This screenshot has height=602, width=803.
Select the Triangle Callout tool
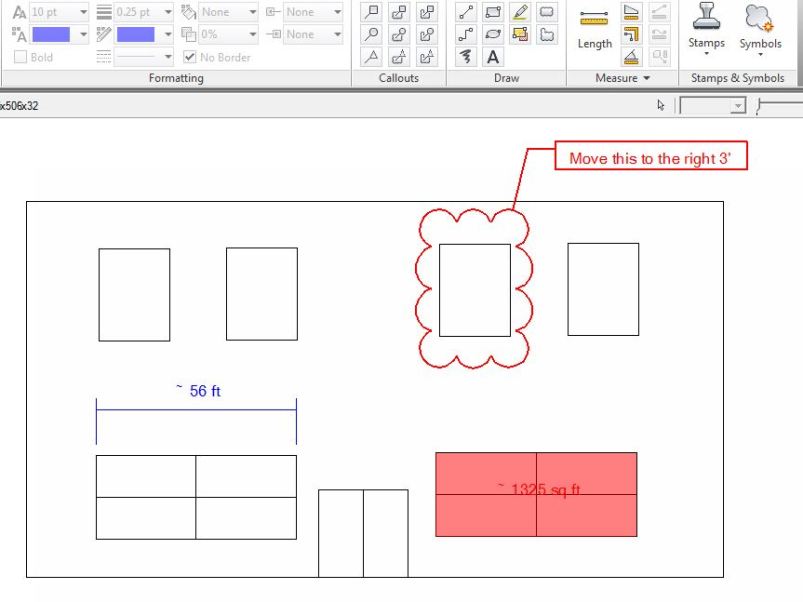372,57
